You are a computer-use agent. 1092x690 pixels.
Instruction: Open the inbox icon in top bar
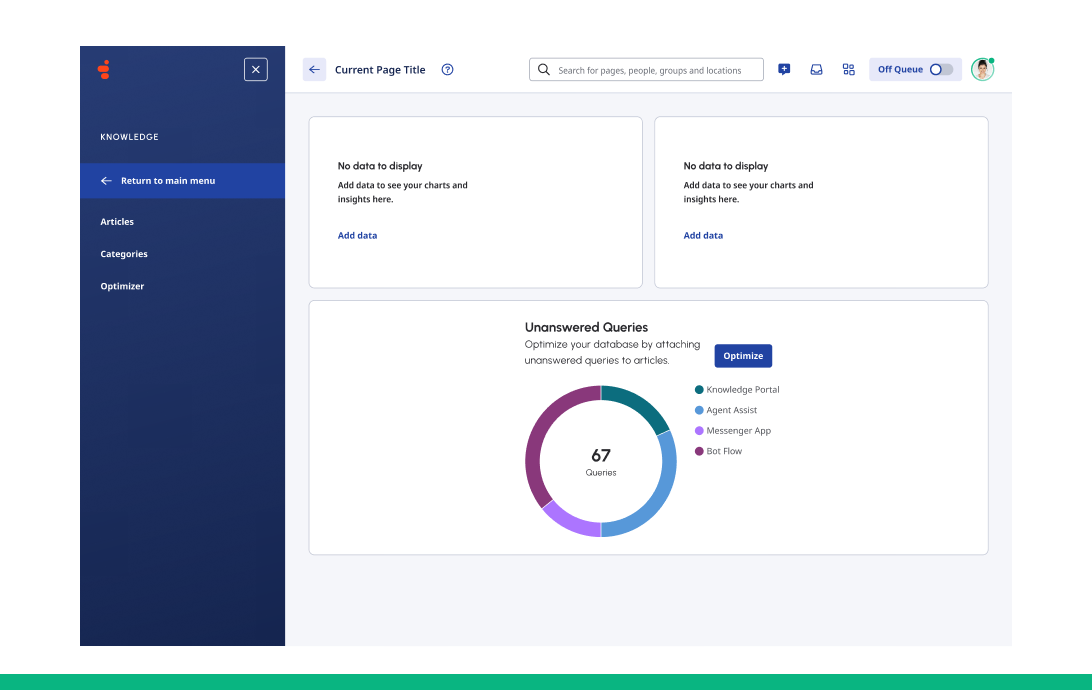click(816, 70)
